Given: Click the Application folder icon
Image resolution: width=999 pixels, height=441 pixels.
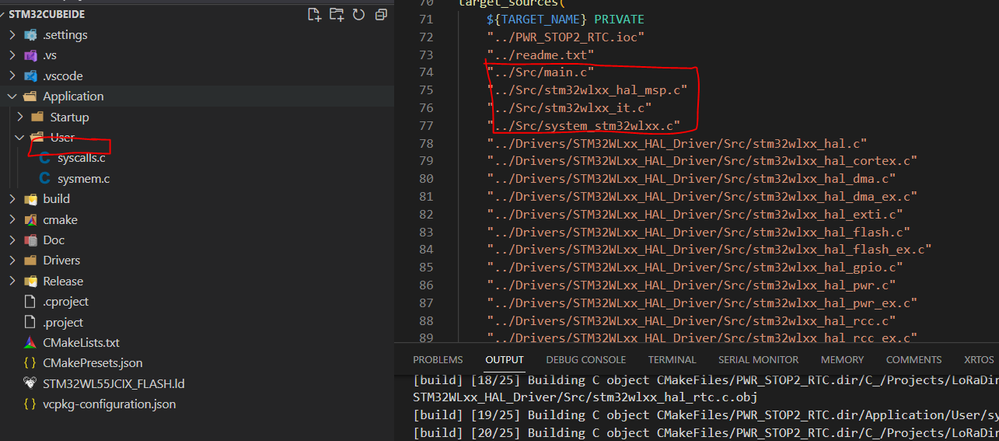Looking at the screenshot, I should click(30, 96).
